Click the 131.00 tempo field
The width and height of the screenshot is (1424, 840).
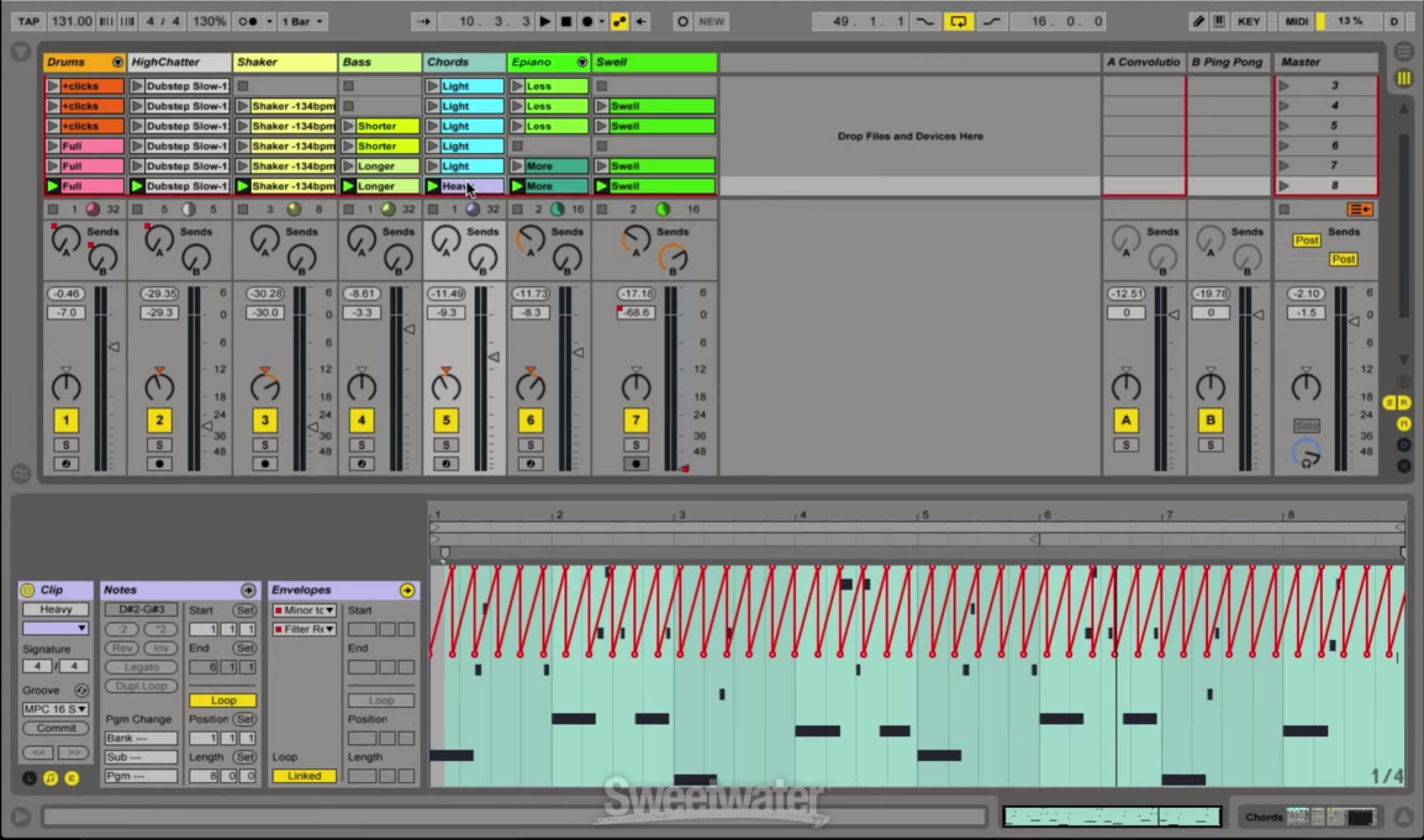coord(71,21)
